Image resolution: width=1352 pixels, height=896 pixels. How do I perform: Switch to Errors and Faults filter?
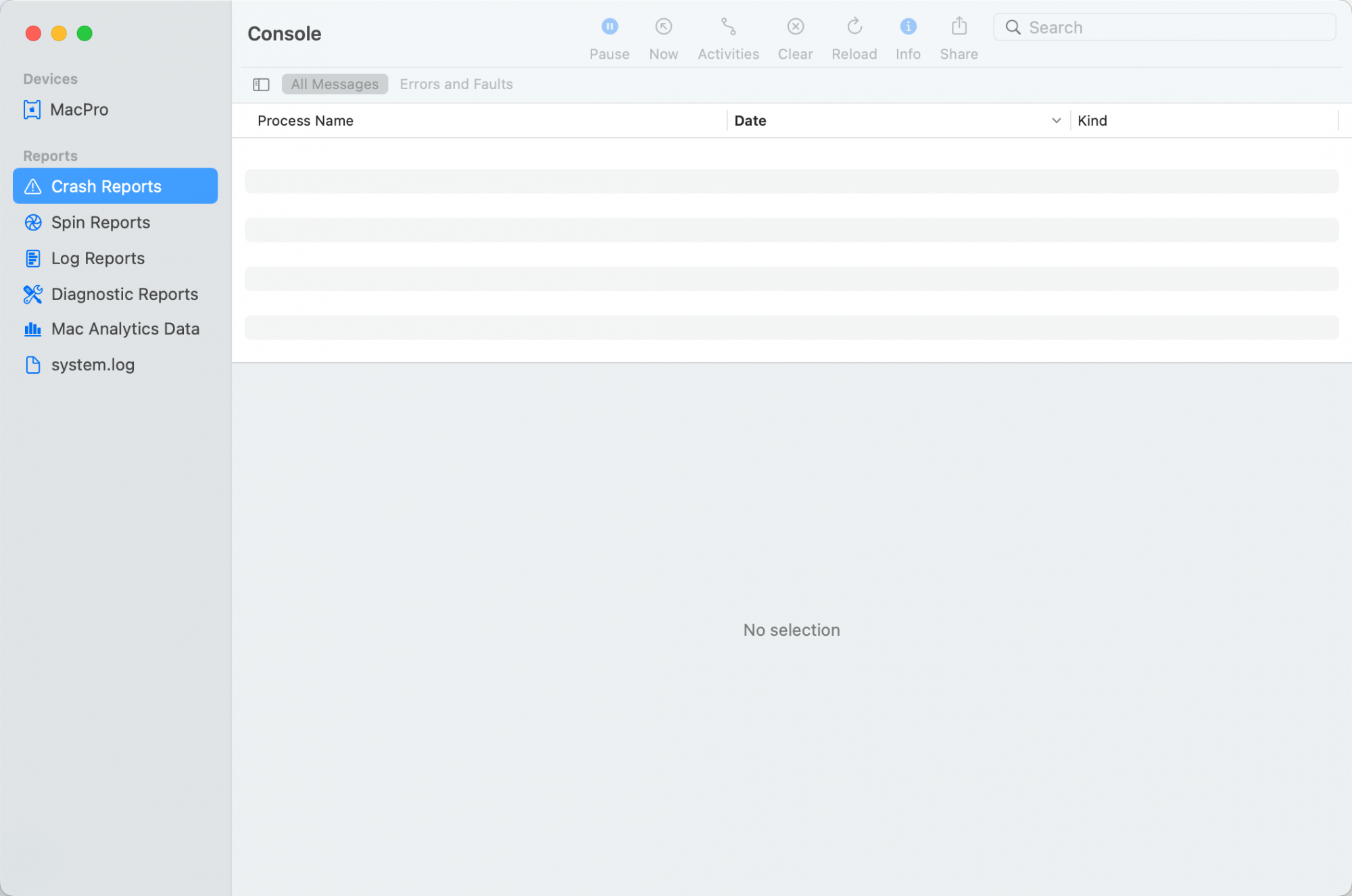[456, 84]
